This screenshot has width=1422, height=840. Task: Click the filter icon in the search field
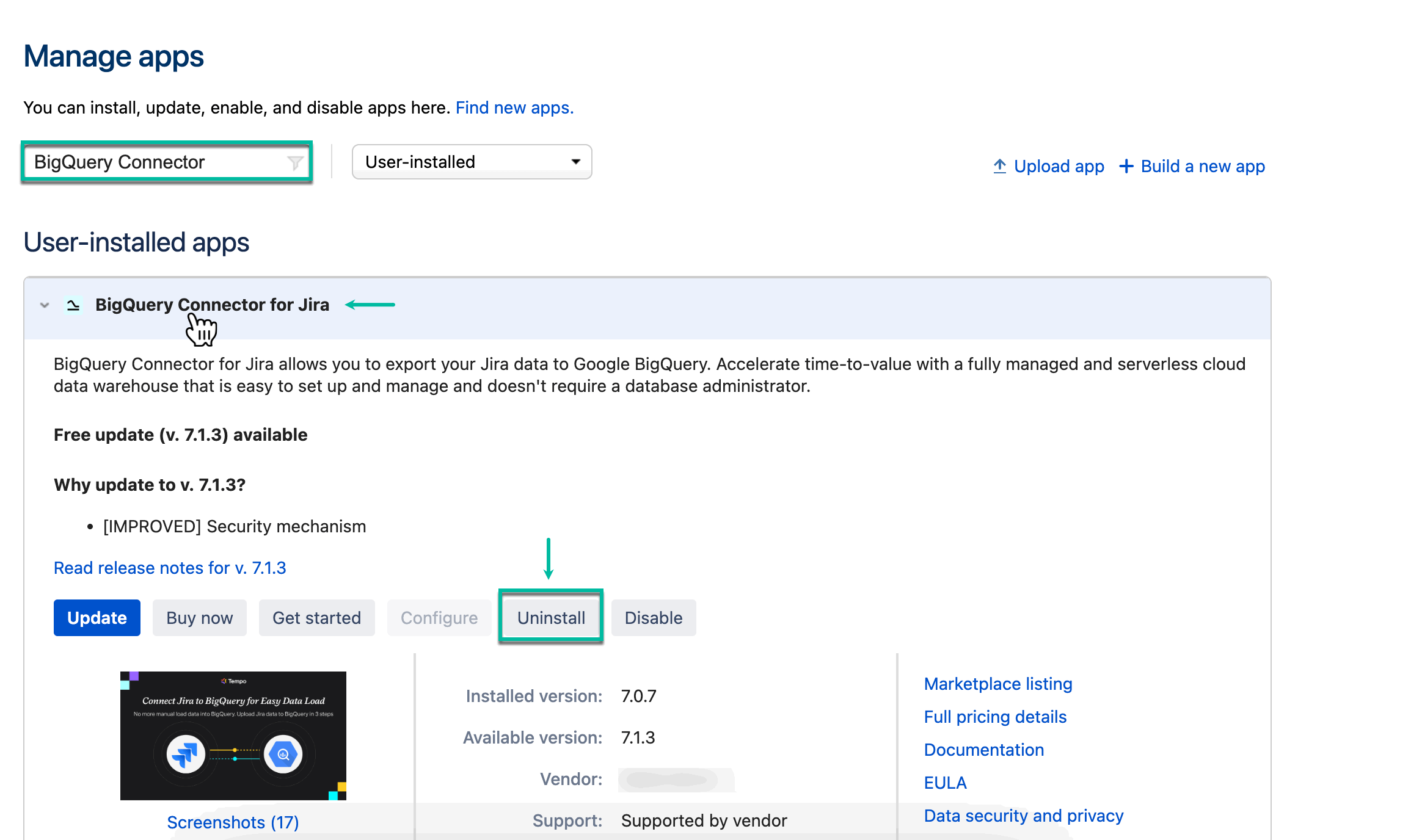pyautogui.click(x=295, y=162)
